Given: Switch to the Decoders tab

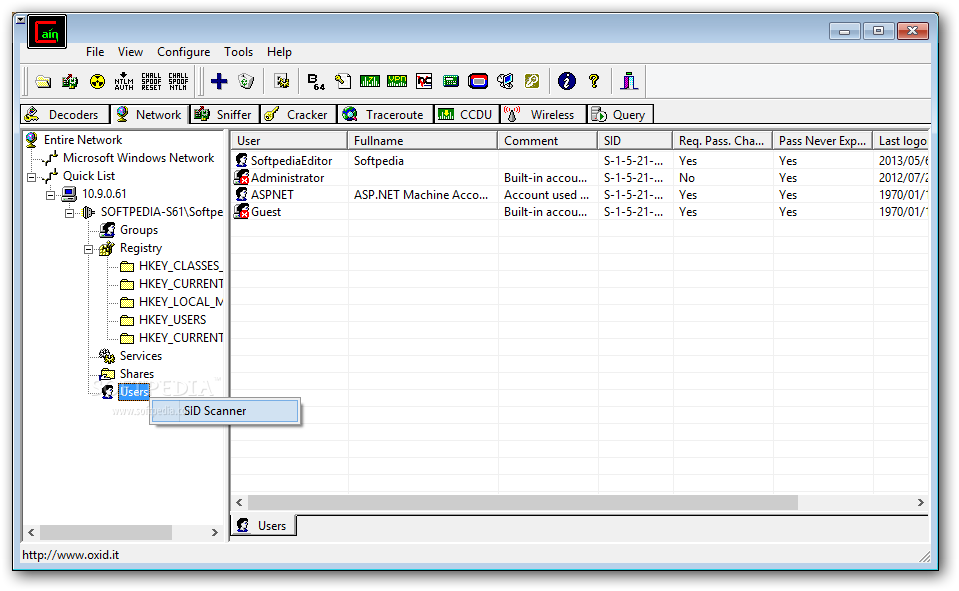Looking at the screenshot, I should tap(65, 114).
